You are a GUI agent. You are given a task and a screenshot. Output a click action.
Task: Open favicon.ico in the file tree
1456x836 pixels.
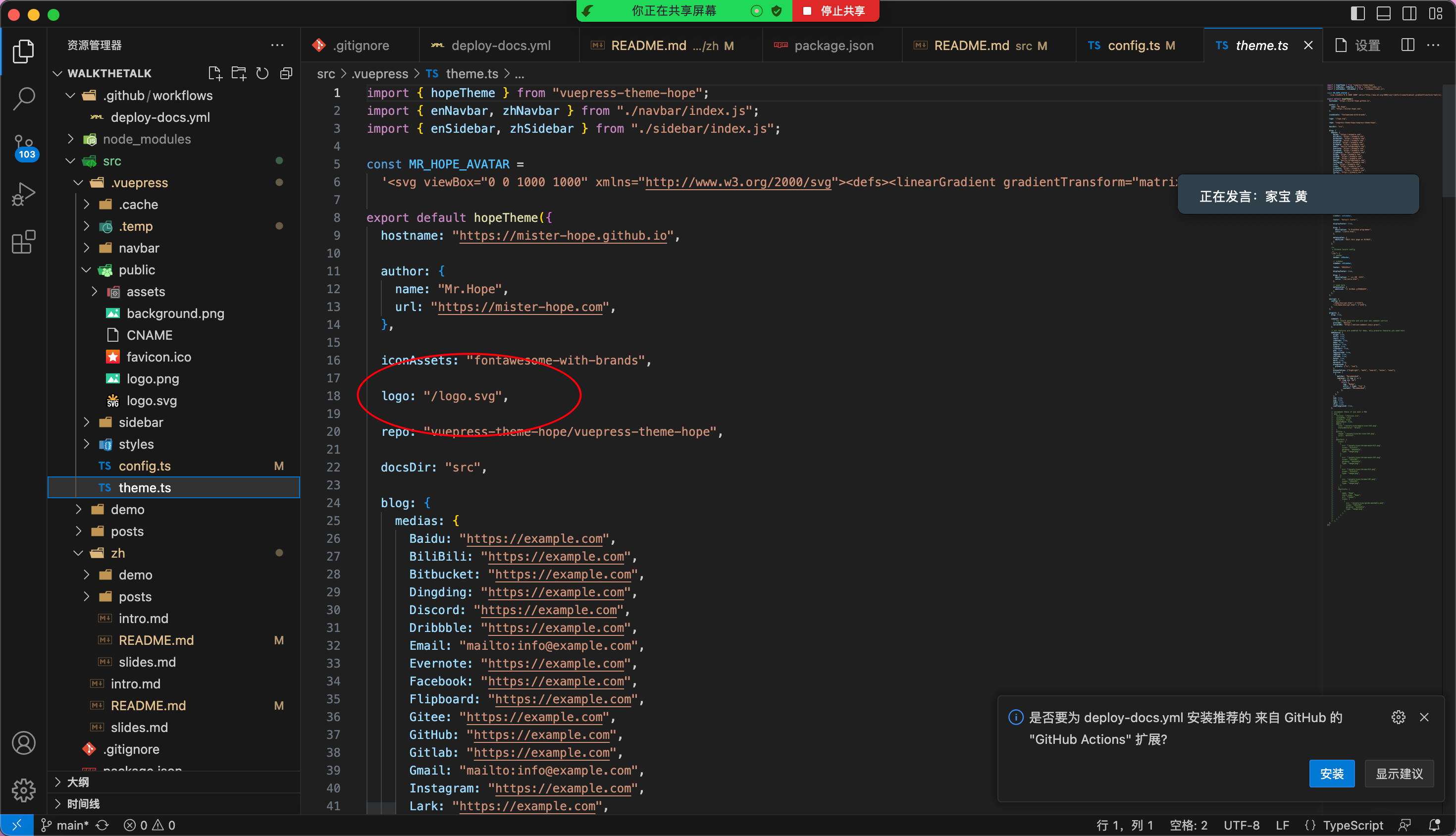point(158,357)
